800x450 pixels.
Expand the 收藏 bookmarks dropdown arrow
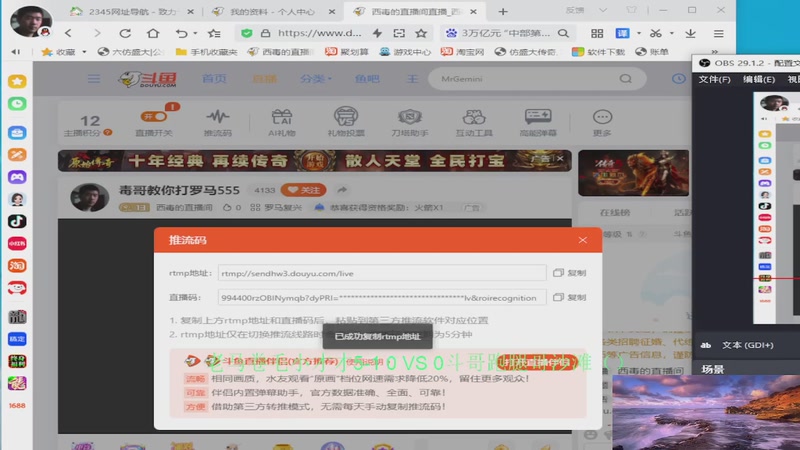coord(84,52)
